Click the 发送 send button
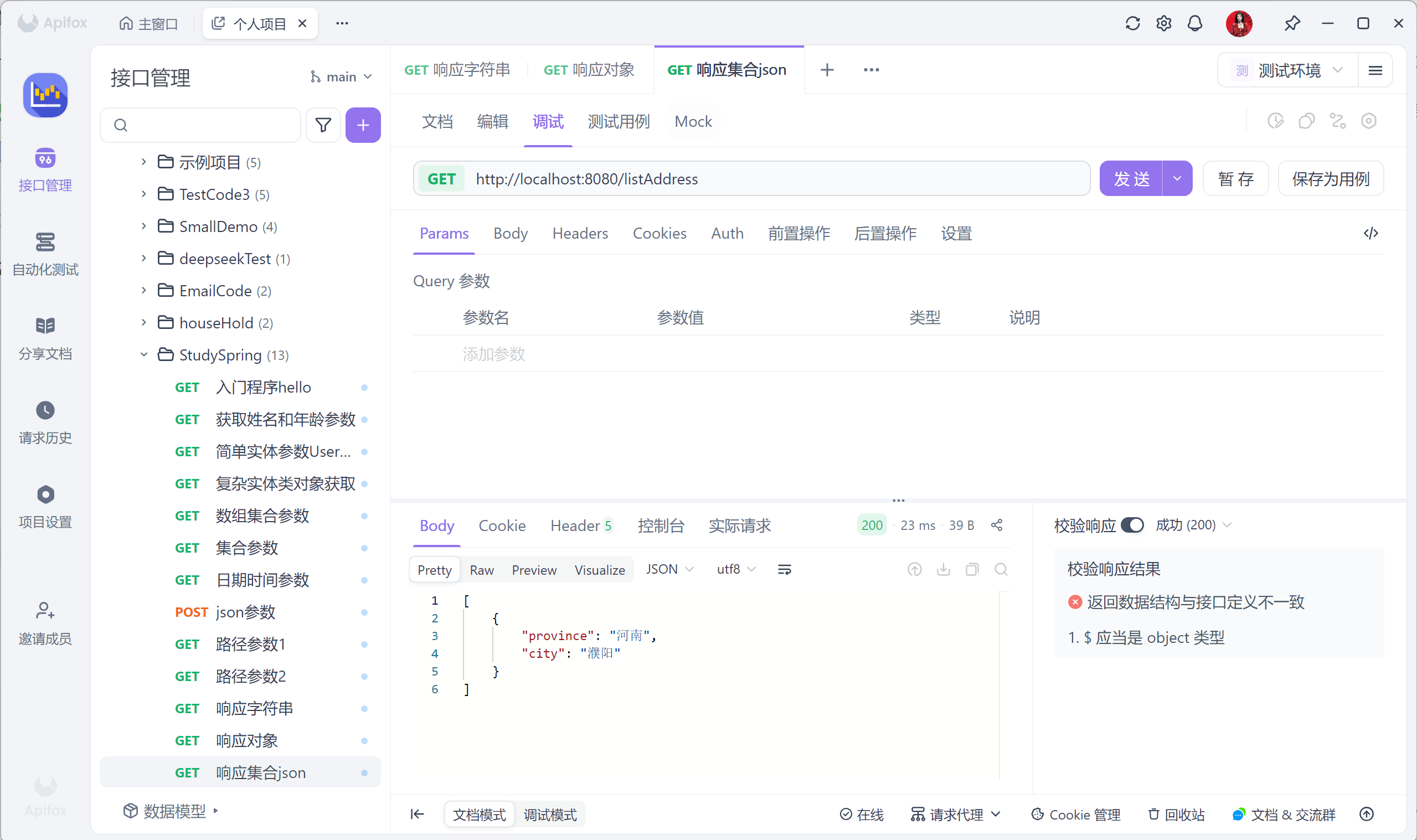 tap(1131, 179)
